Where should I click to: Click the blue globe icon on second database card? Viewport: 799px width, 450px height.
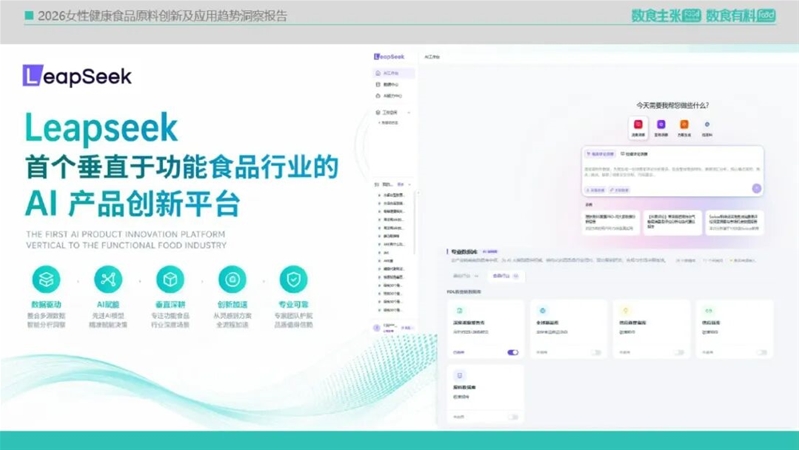[543, 310]
